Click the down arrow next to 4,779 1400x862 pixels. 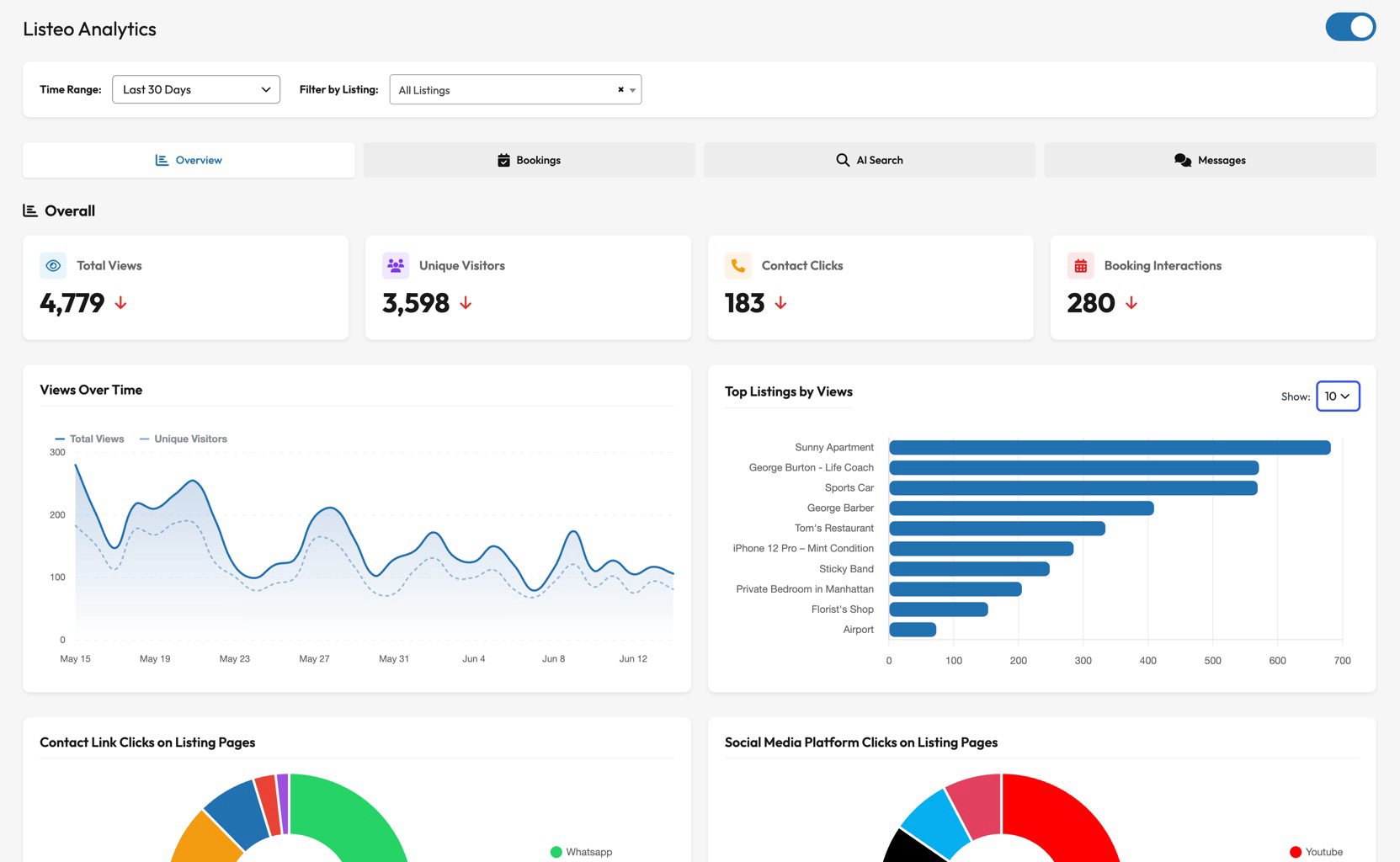[x=121, y=303]
